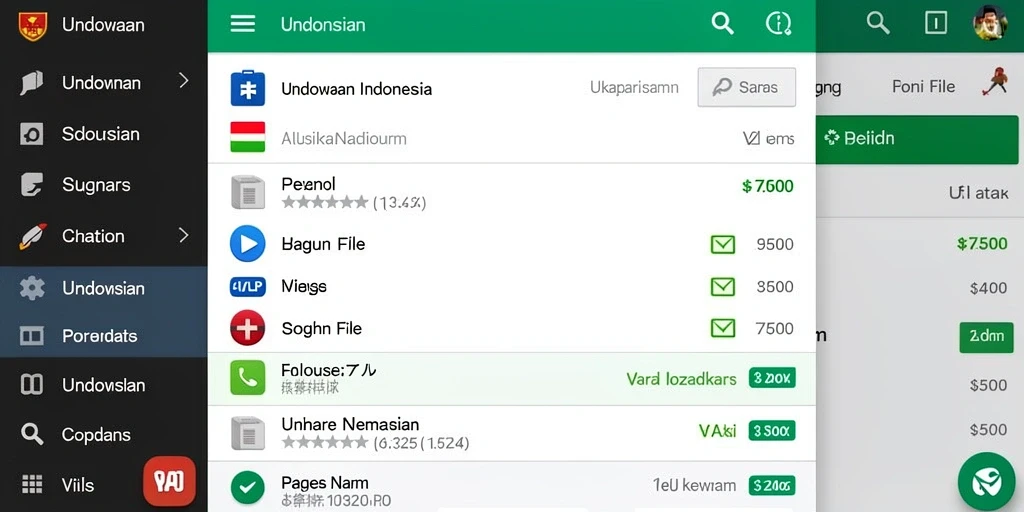The height and width of the screenshot is (512, 1024).
Task: Click the magnifier icon beside Copdans
Action: tap(31, 434)
